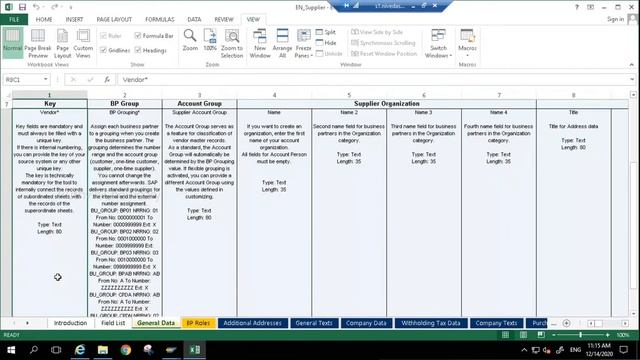This screenshot has height=360, width=640.
Task: Open Windows Start menu
Action: [x=11, y=350]
